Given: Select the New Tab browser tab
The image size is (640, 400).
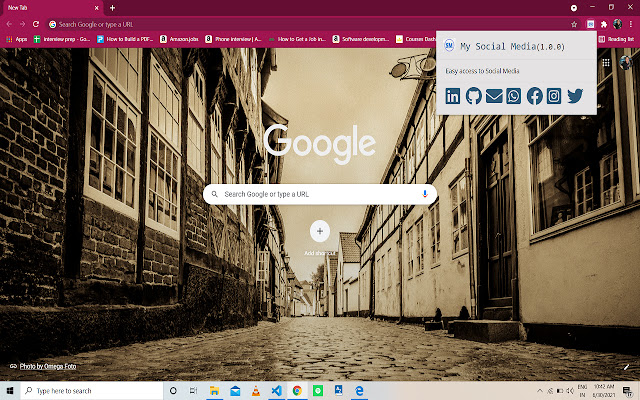Looking at the screenshot, I should tap(52, 8).
